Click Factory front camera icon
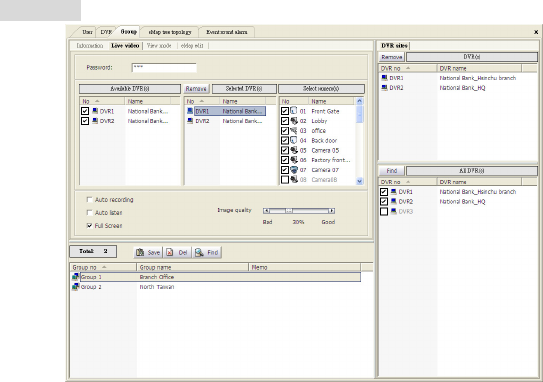The image size is (543, 382). click(x=294, y=160)
